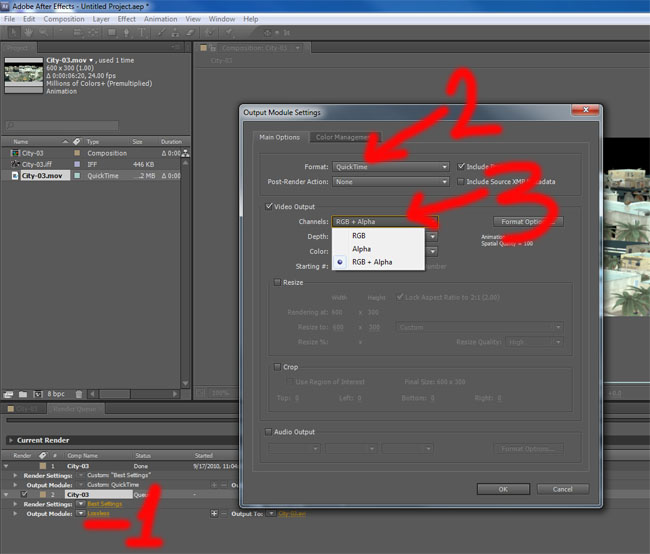Open the Post-Render Action dropdown
650x554 pixels.
click(x=390, y=182)
